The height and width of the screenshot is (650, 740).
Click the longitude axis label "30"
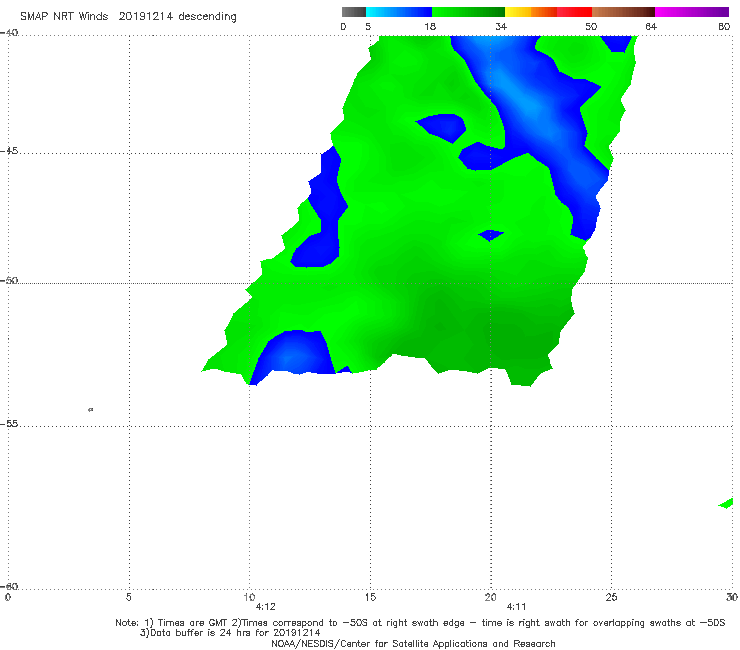tap(732, 597)
